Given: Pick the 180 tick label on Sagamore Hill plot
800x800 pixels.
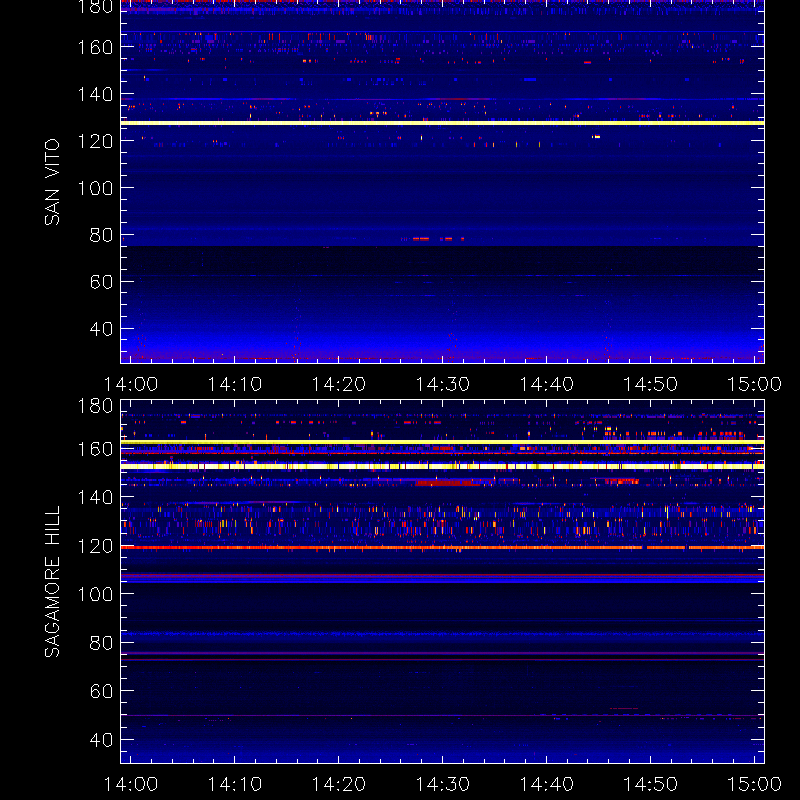Looking at the screenshot, I should [x=95, y=406].
